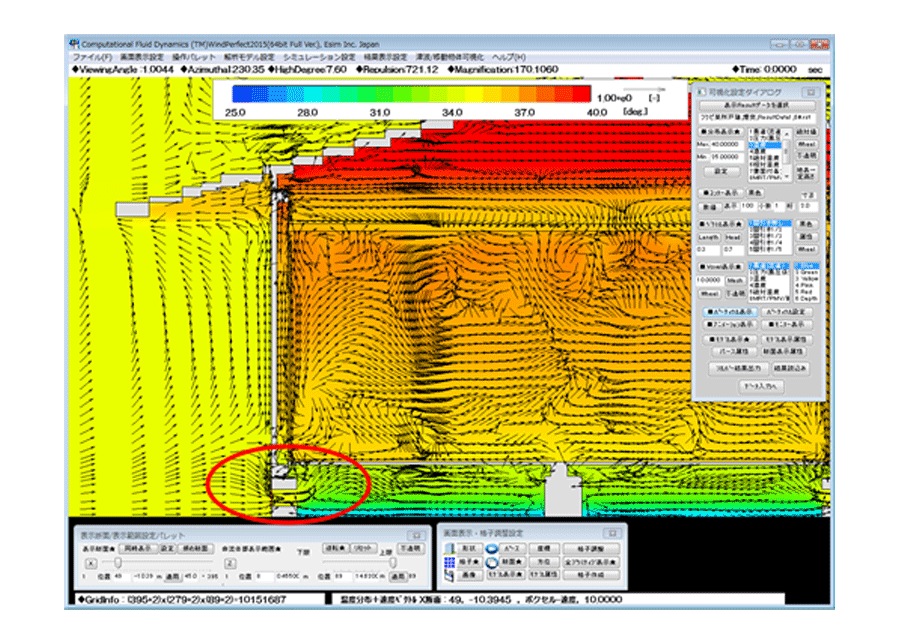The image size is (900, 641).
Task: Open the 結果表示設定 menu
Action: (x=385, y=57)
